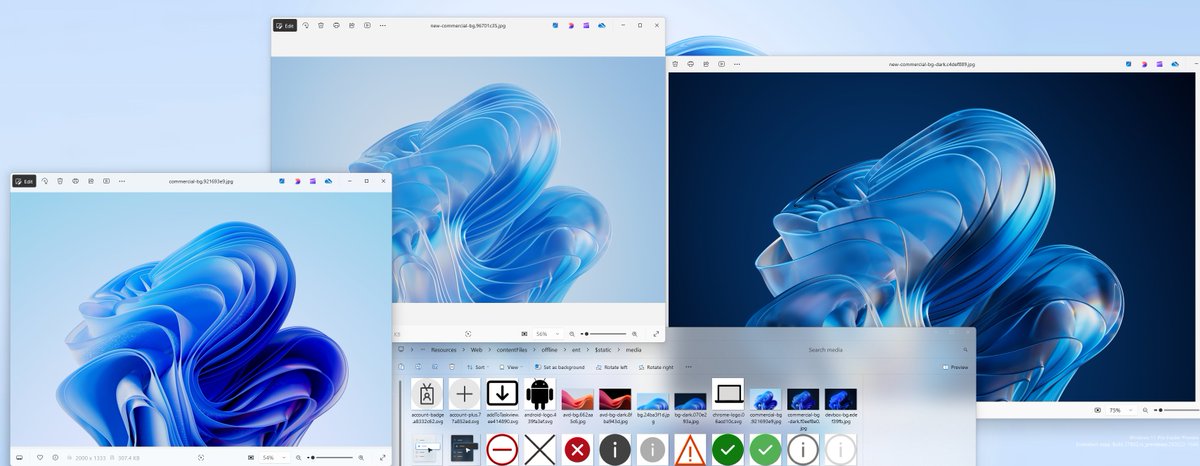Adjust zoom slider in commercial-bg.921693e9.jpg window
This screenshot has height=466, width=1200.
point(329,457)
